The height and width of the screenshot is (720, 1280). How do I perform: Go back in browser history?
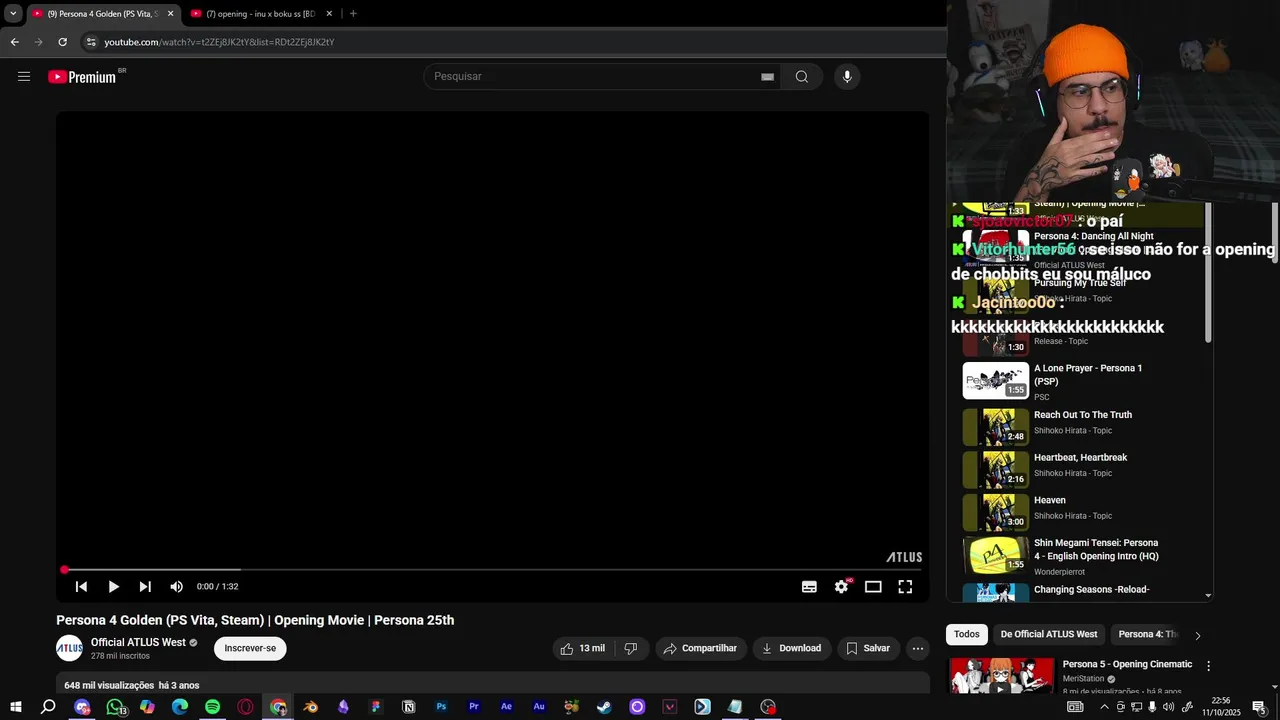(14, 42)
